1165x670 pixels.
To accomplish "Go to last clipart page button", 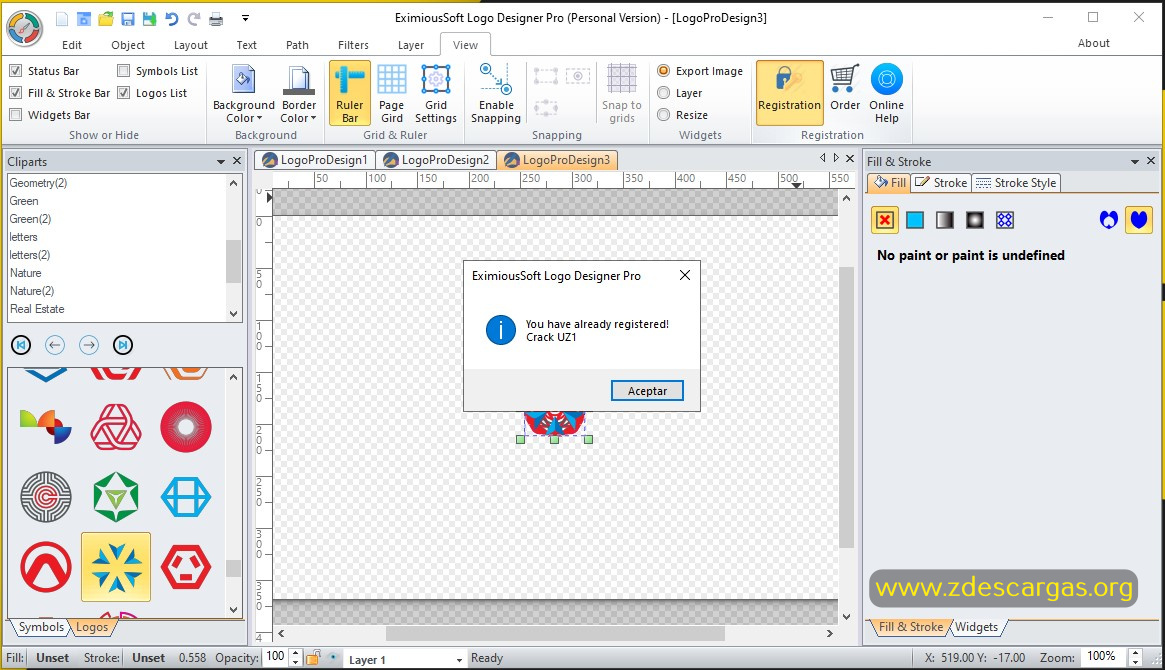I will (x=123, y=345).
